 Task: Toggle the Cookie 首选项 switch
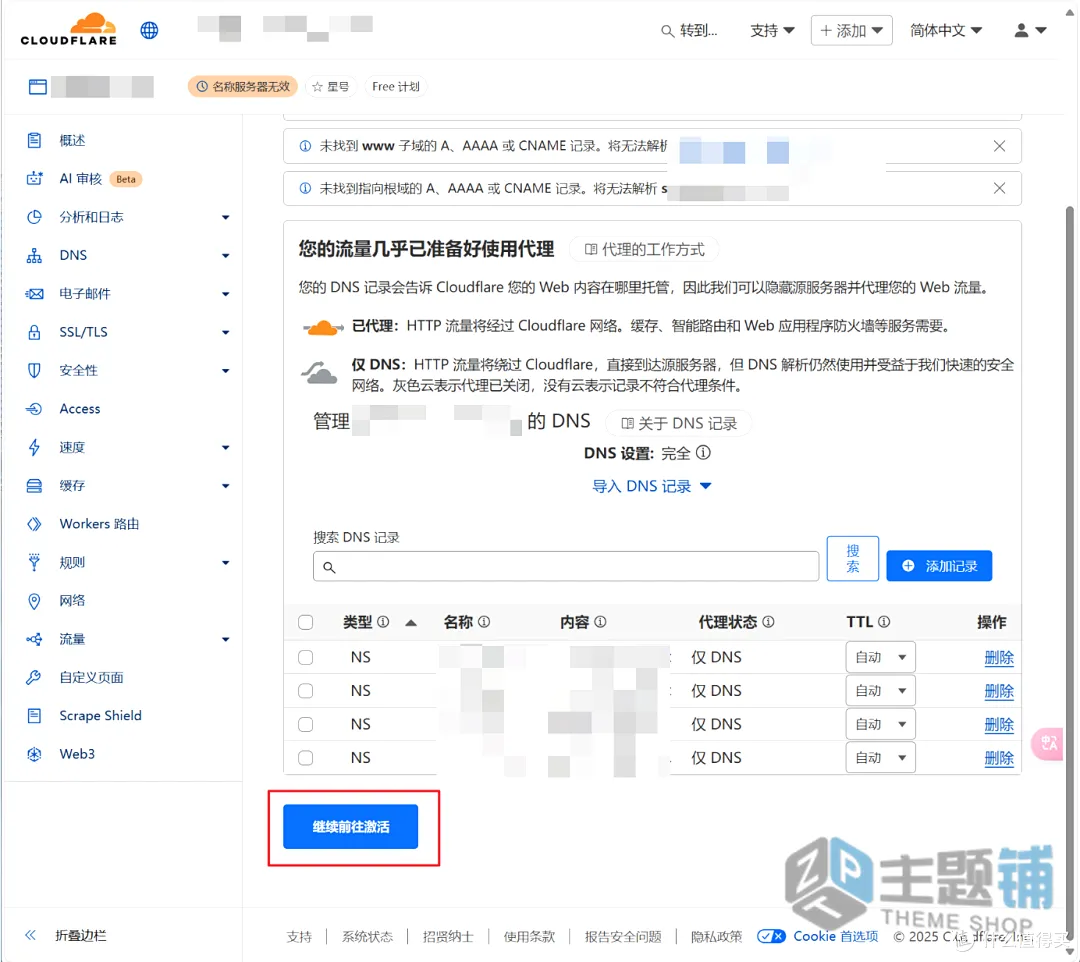771,937
